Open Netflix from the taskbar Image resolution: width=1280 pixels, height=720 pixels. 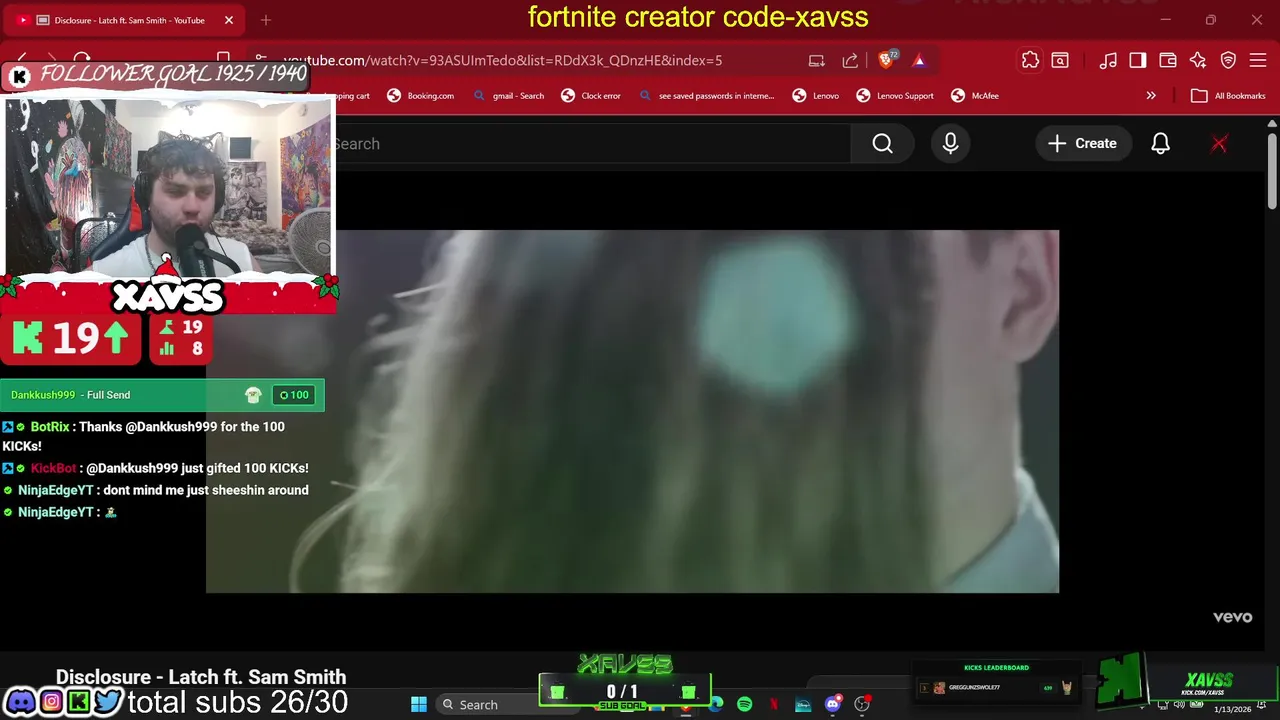[774, 704]
